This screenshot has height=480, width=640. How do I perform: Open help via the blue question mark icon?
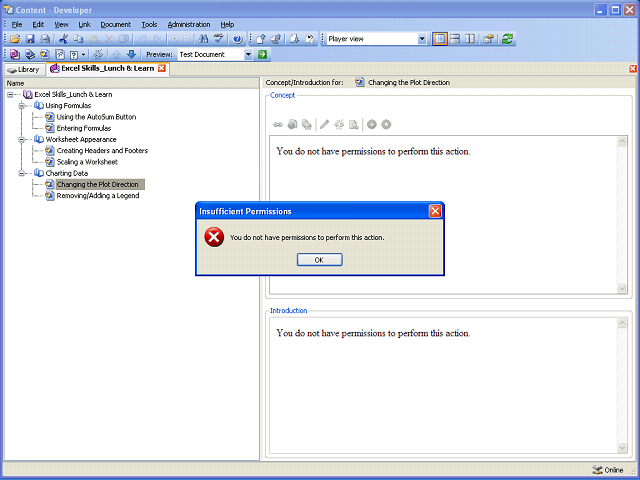pos(238,39)
